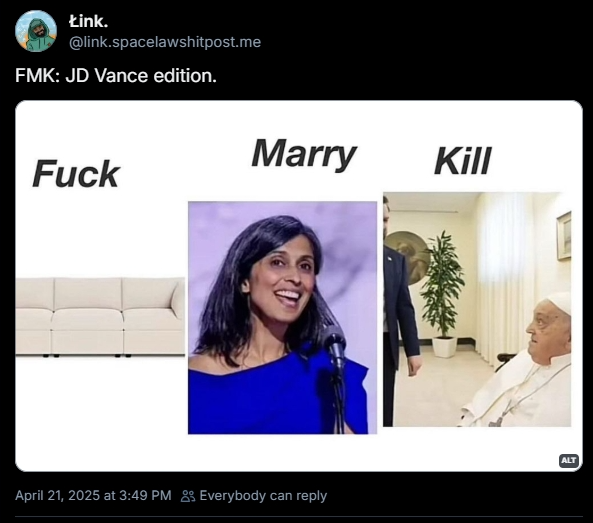Open the @link.spacelawshitpost.me handle link

(x=165, y=42)
